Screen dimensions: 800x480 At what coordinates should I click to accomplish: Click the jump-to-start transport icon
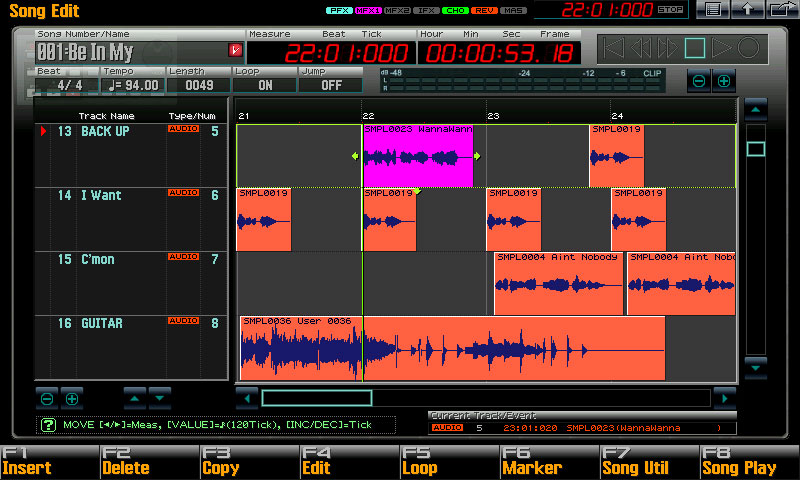tap(614, 48)
